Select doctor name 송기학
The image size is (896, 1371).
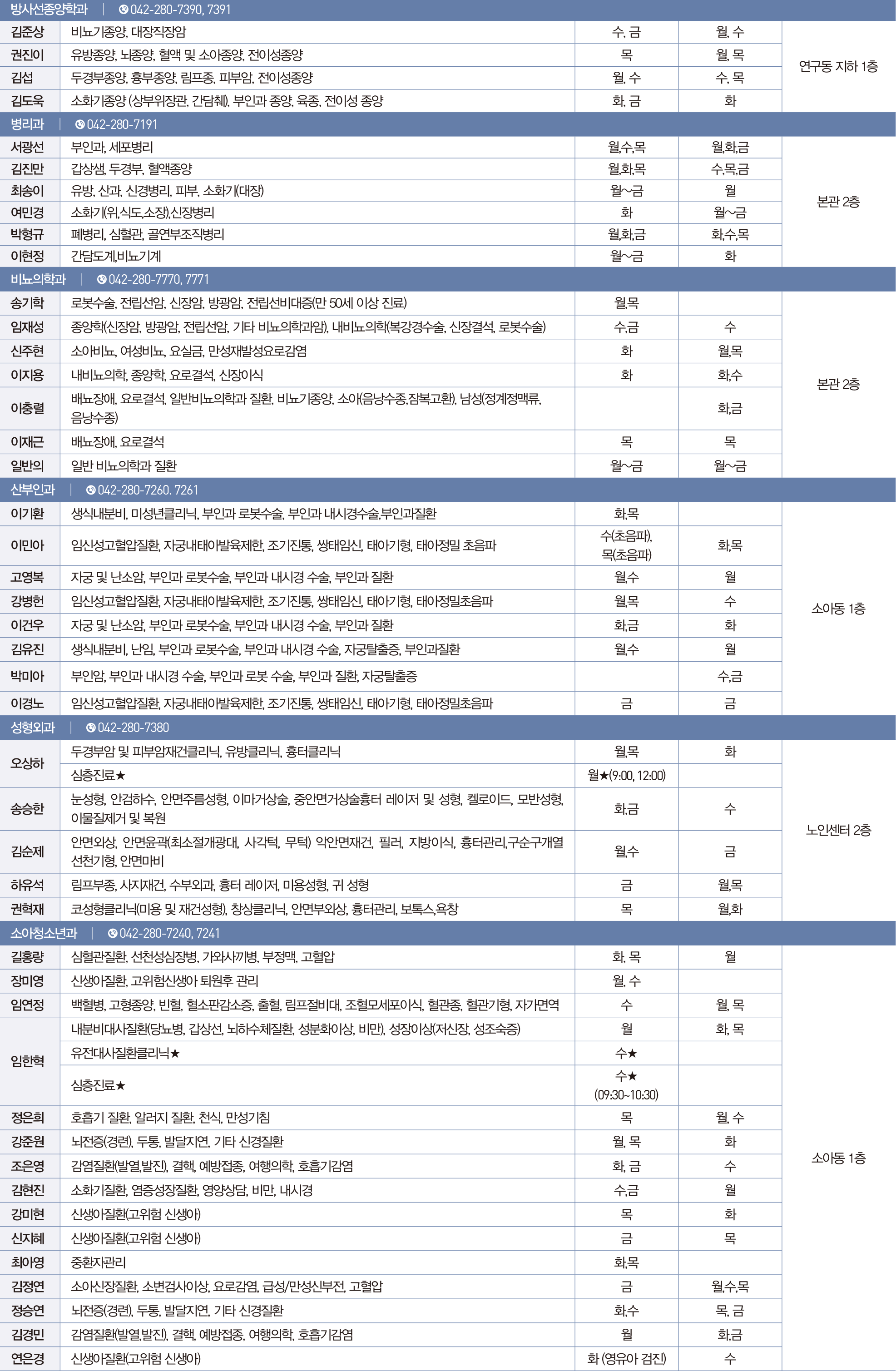pos(27,303)
